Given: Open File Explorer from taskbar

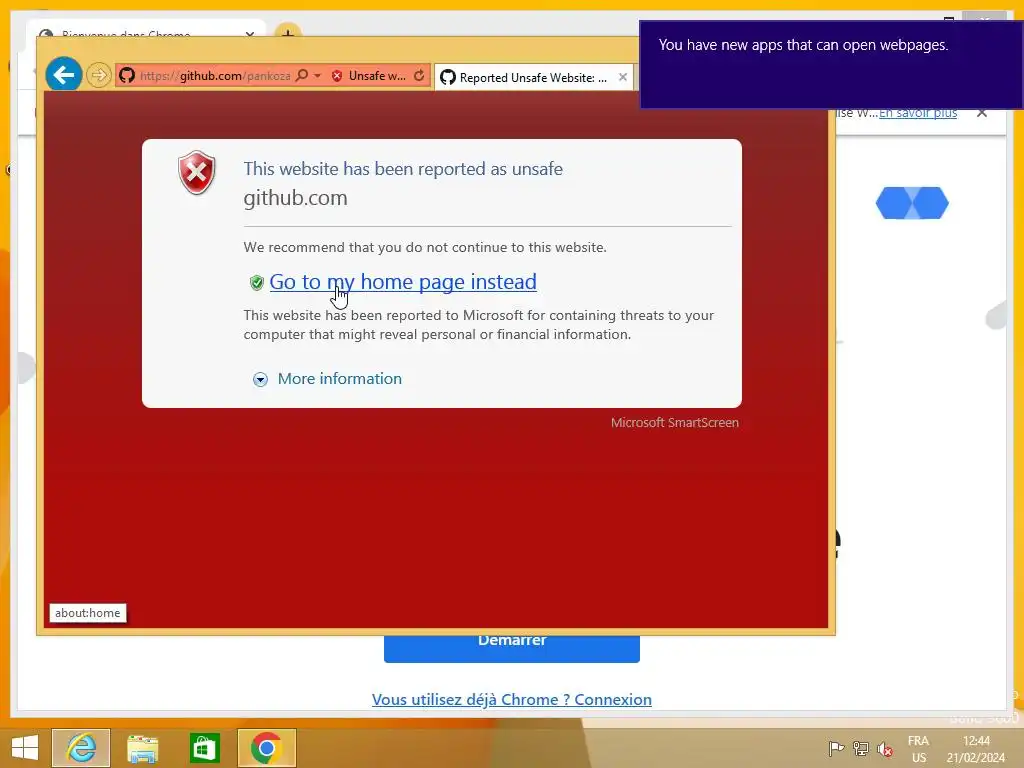Looking at the screenshot, I should pyautogui.click(x=142, y=748).
